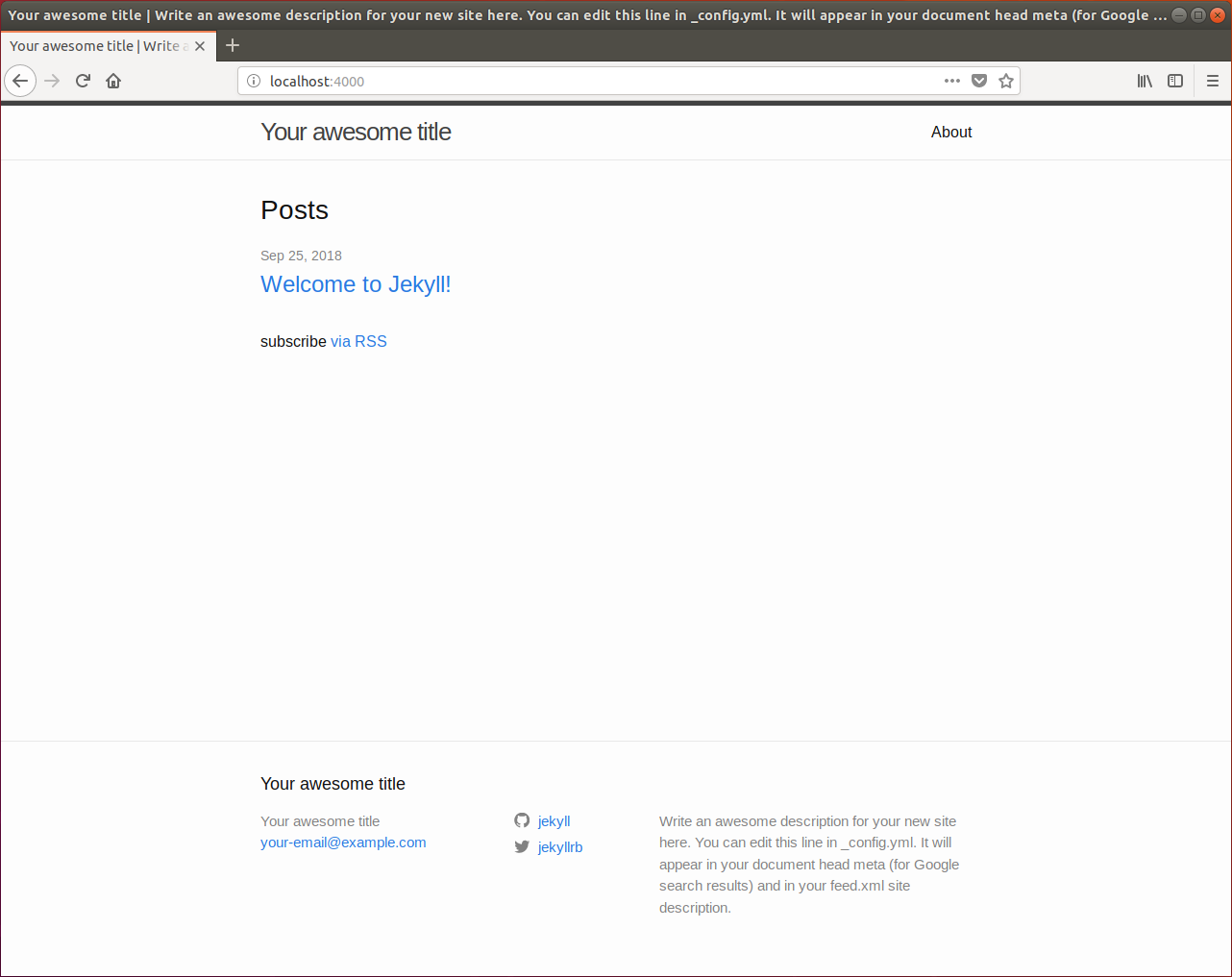Maximize the browser window
1232x977 pixels.
pyautogui.click(x=1198, y=14)
